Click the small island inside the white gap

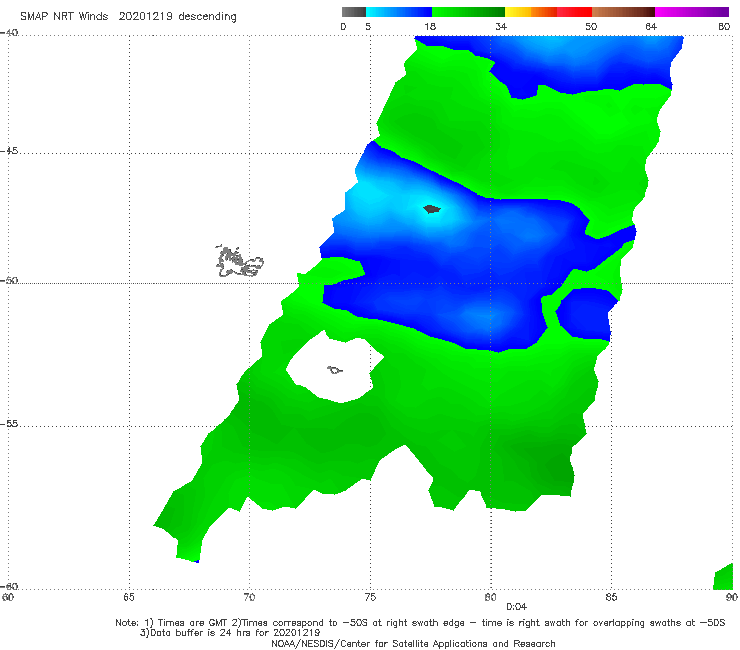point(335,370)
